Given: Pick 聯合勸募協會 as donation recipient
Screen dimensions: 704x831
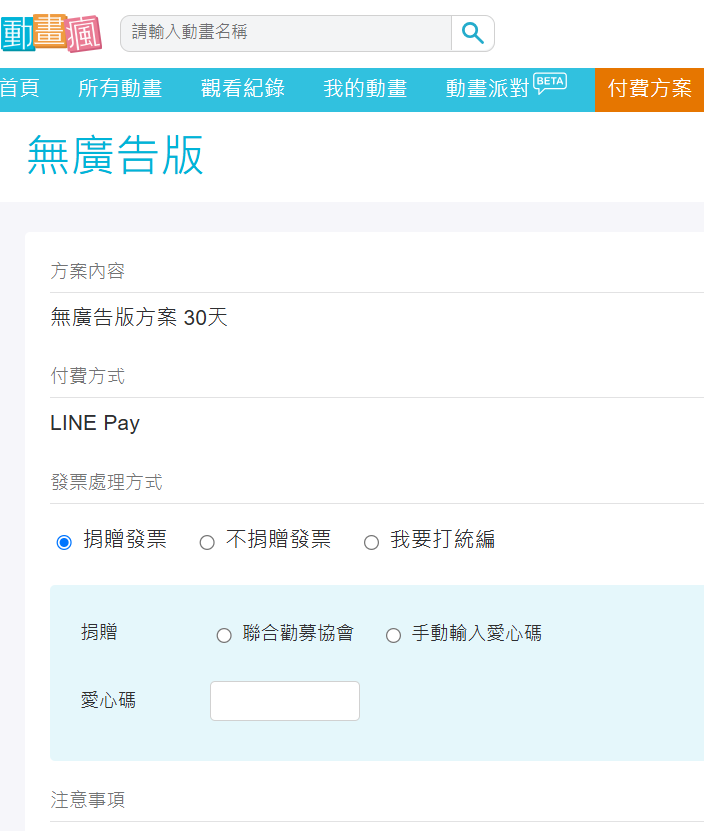Looking at the screenshot, I should pos(224,635).
